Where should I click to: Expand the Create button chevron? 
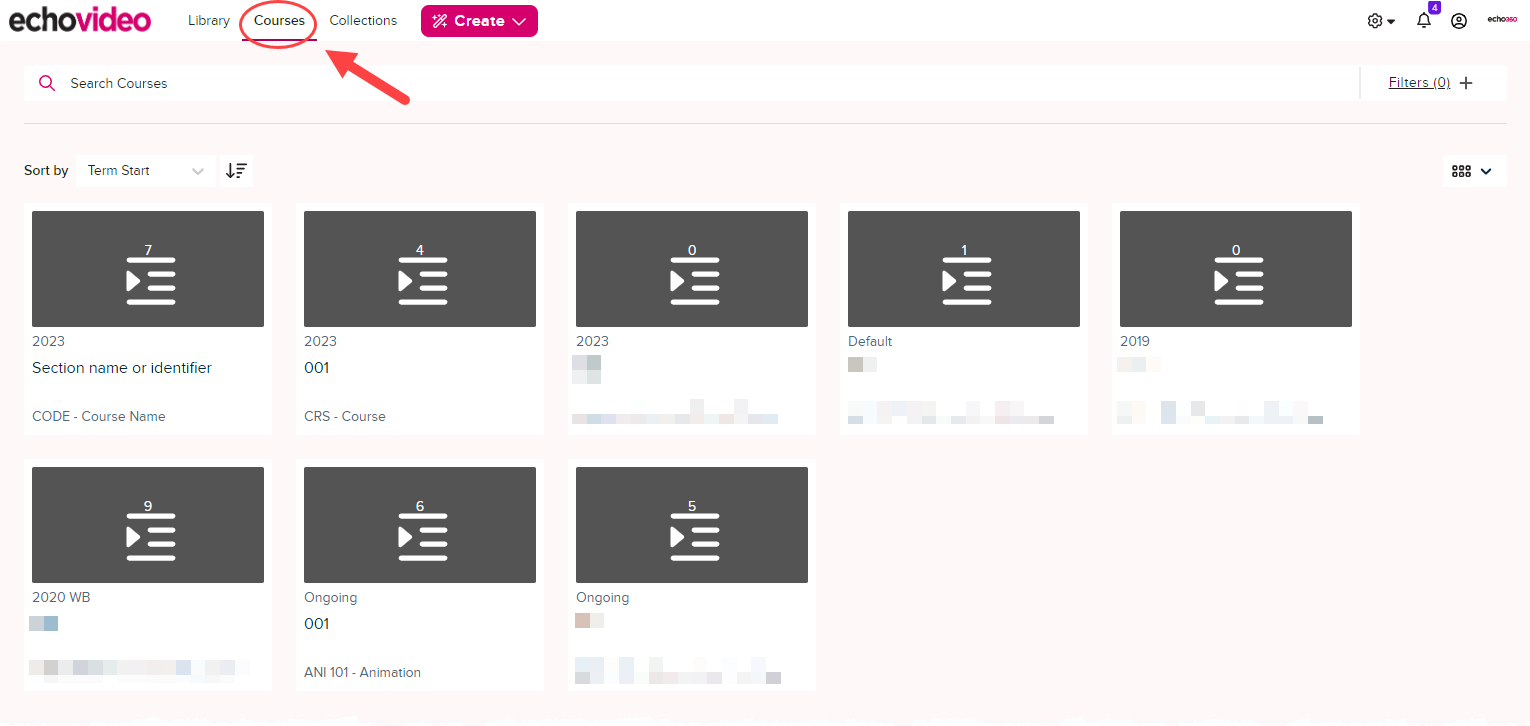tap(517, 20)
